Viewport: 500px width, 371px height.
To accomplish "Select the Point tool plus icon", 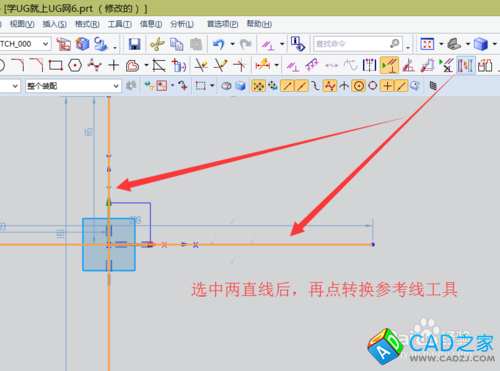I will pyautogui.click(x=114, y=65).
